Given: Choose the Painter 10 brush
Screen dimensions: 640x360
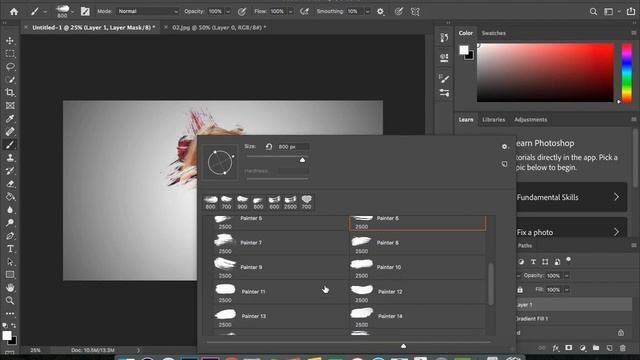Looking at the screenshot, I should 418,268.
